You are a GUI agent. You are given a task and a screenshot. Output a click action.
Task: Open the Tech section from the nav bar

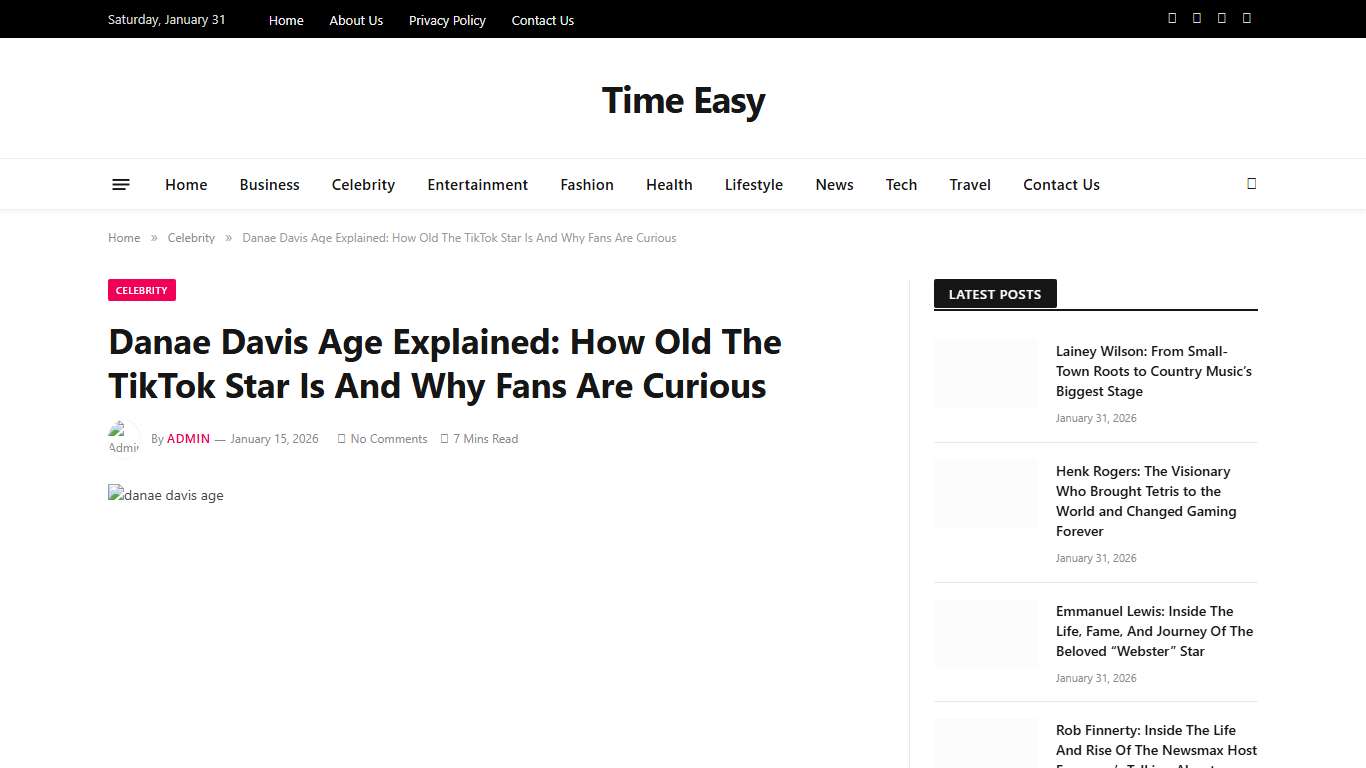coord(901,184)
